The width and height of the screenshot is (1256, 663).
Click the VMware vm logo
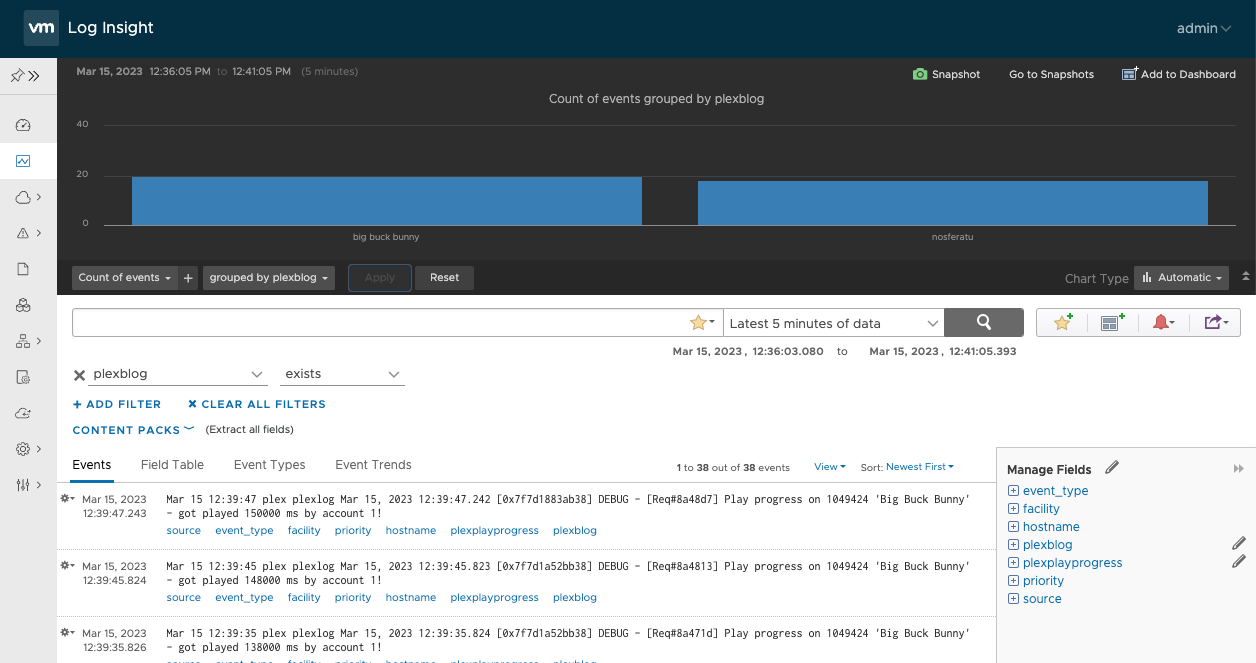(41, 28)
